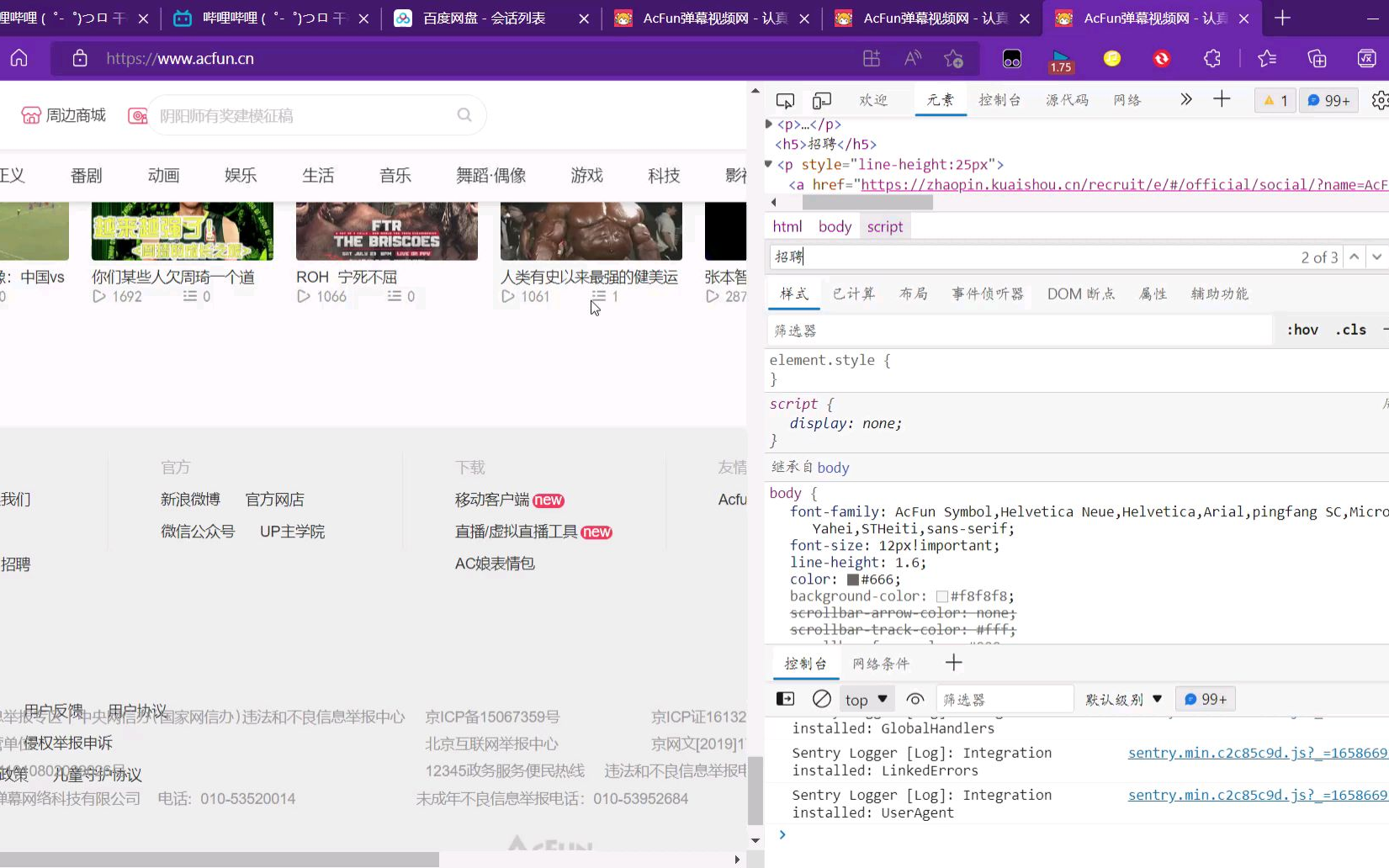The width and height of the screenshot is (1389, 868).
Task: Open the 网络条件 drawer tab
Action: [881, 664]
